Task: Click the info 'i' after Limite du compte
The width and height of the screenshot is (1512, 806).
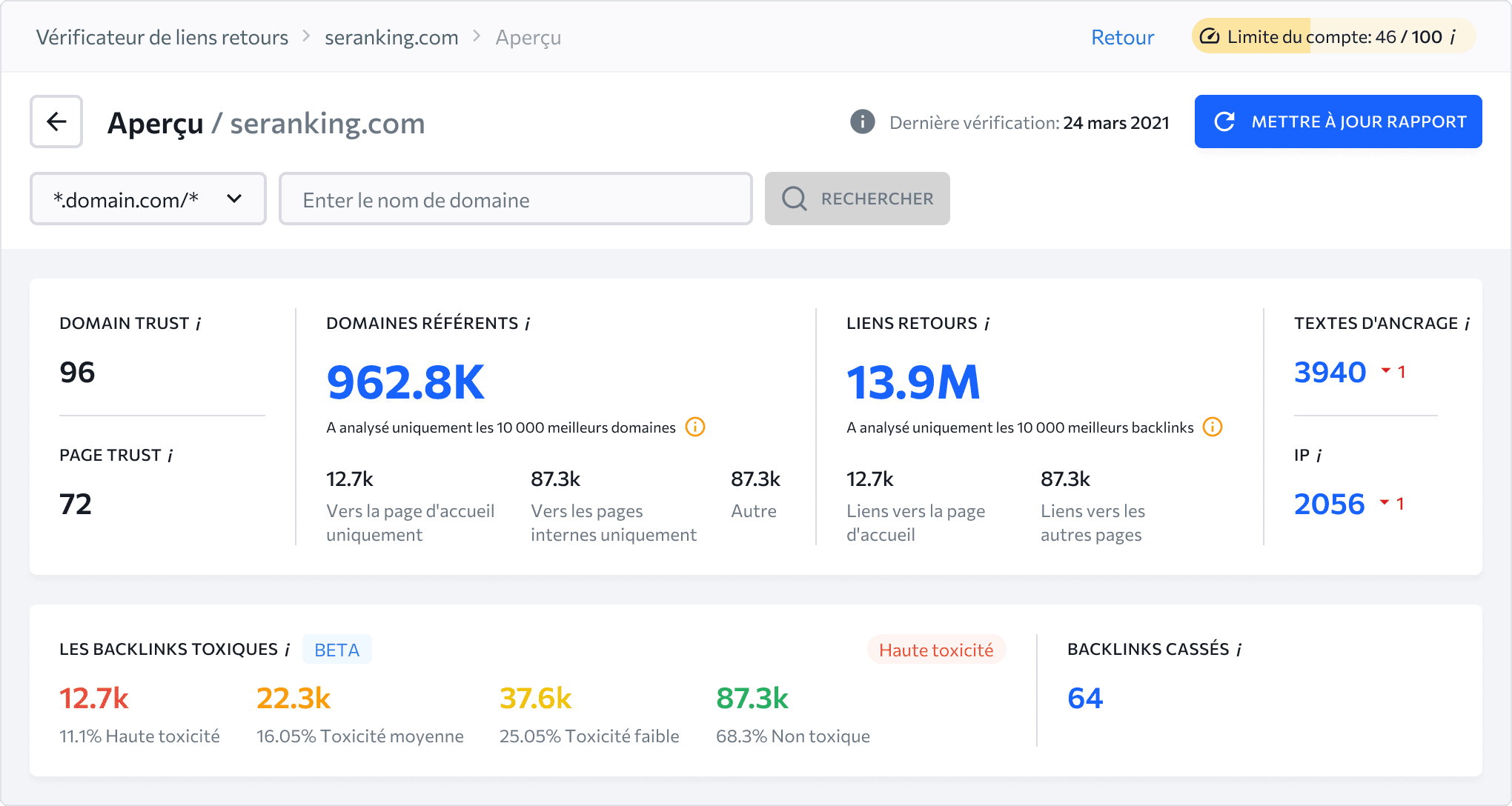Action: tap(1453, 36)
